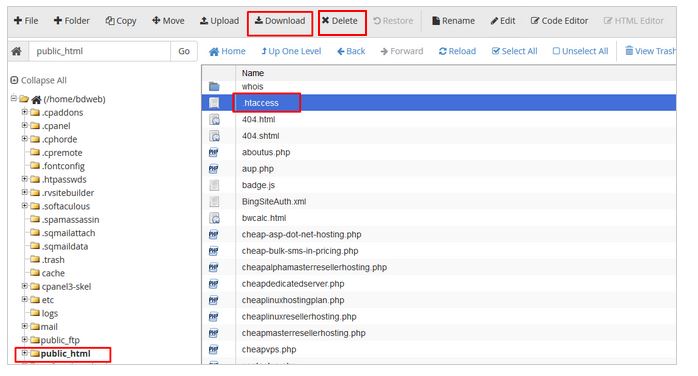Go Forward in file manager
The image size is (698, 376).
402,52
